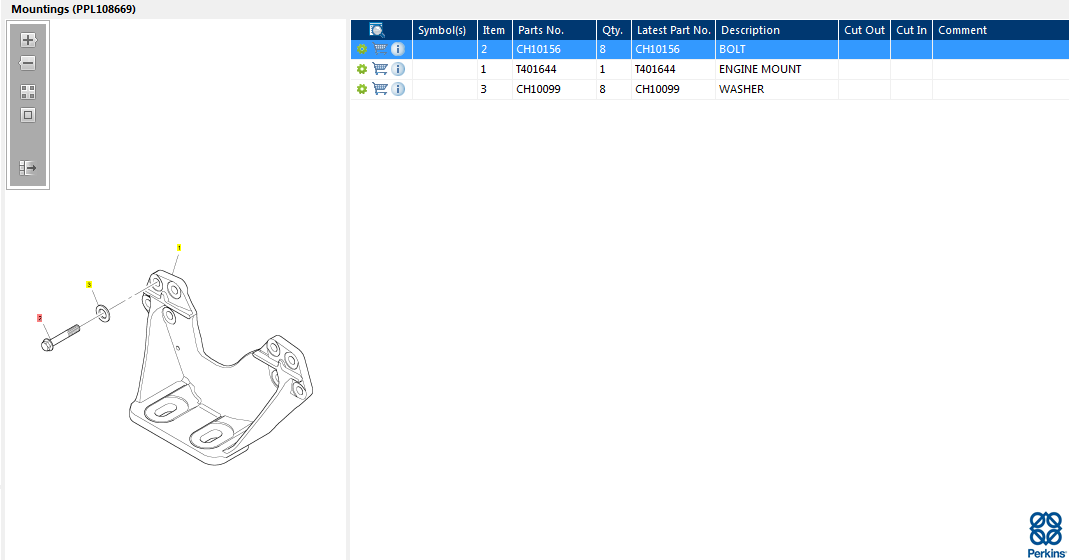Click the gear icon on the BOLT row
This screenshot has height=560, width=1069.
click(362, 49)
